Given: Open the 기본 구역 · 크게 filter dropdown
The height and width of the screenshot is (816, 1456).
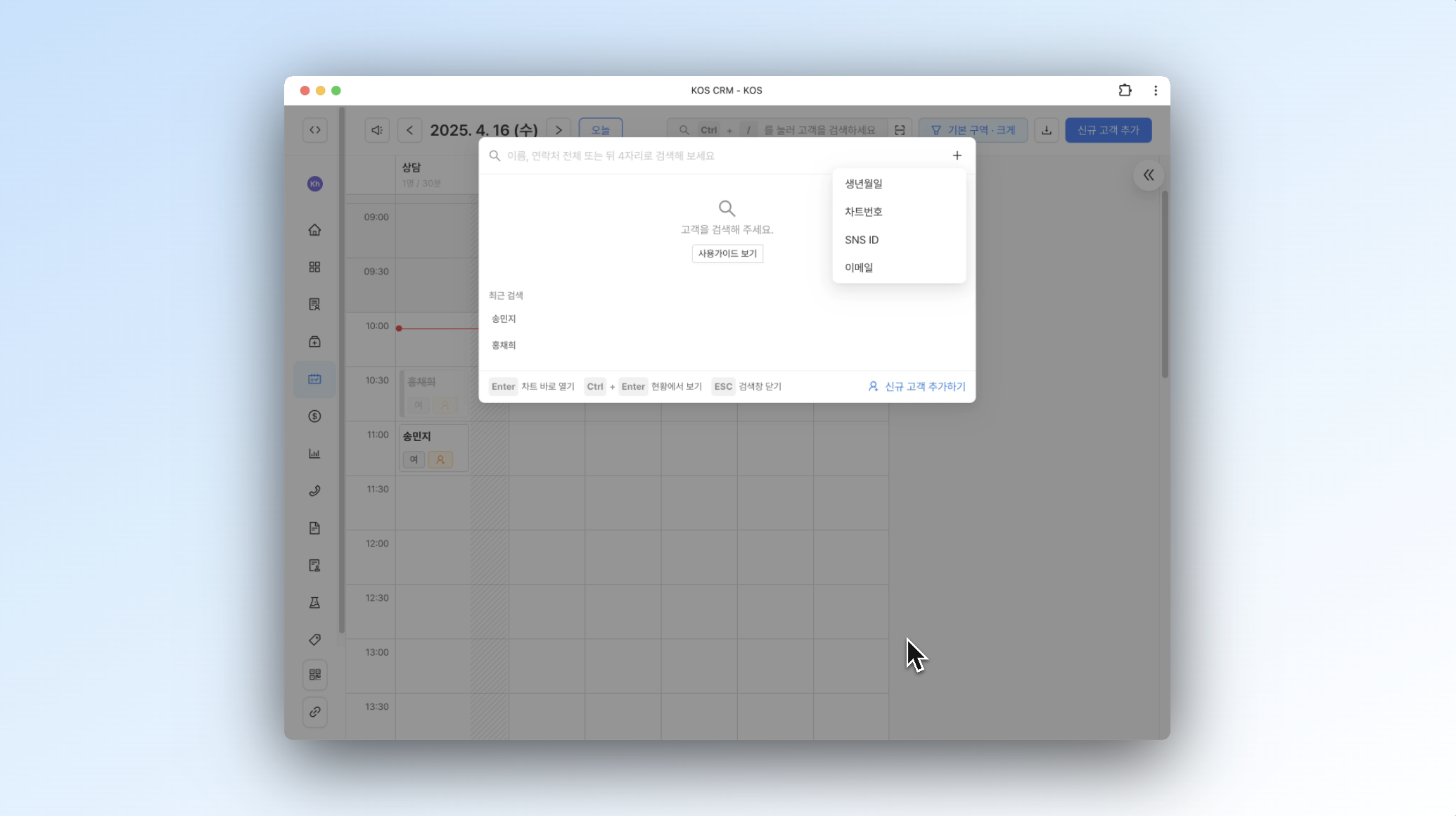Looking at the screenshot, I should [973, 130].
